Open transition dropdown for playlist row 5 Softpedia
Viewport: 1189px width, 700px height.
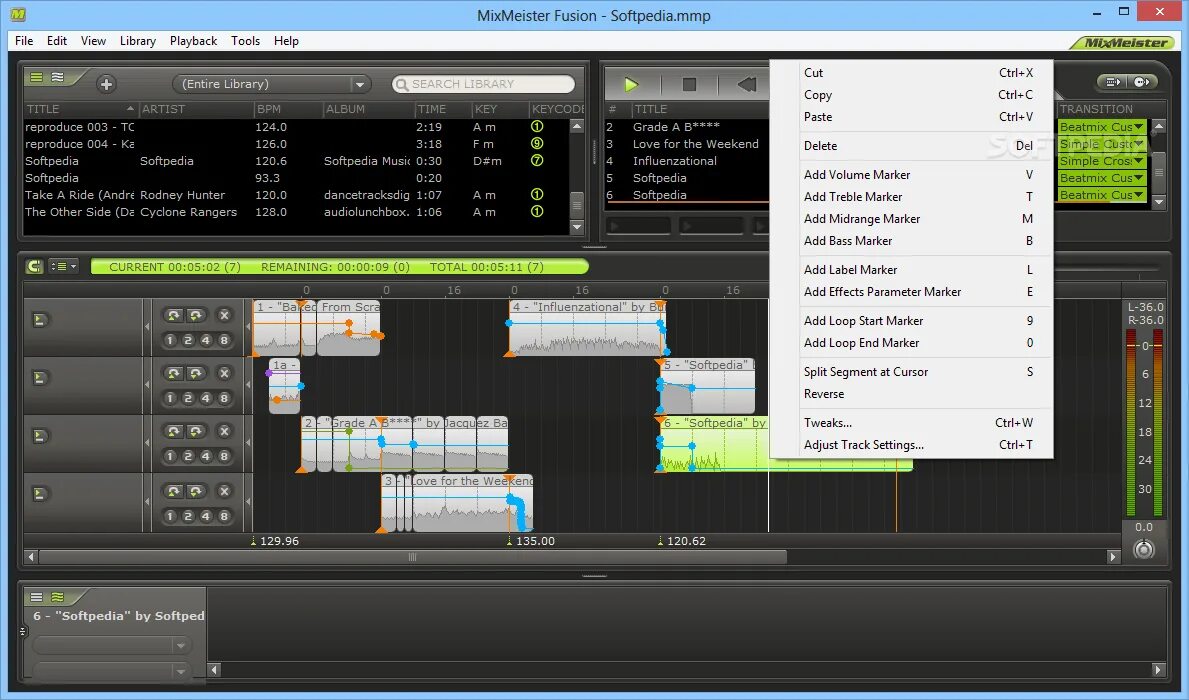1102,178
